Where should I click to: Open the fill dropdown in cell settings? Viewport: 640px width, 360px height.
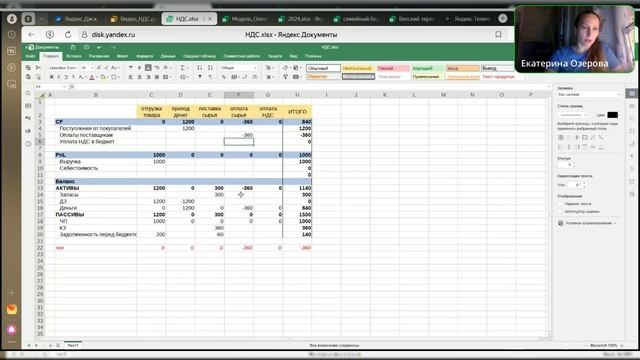click(589, 94)
